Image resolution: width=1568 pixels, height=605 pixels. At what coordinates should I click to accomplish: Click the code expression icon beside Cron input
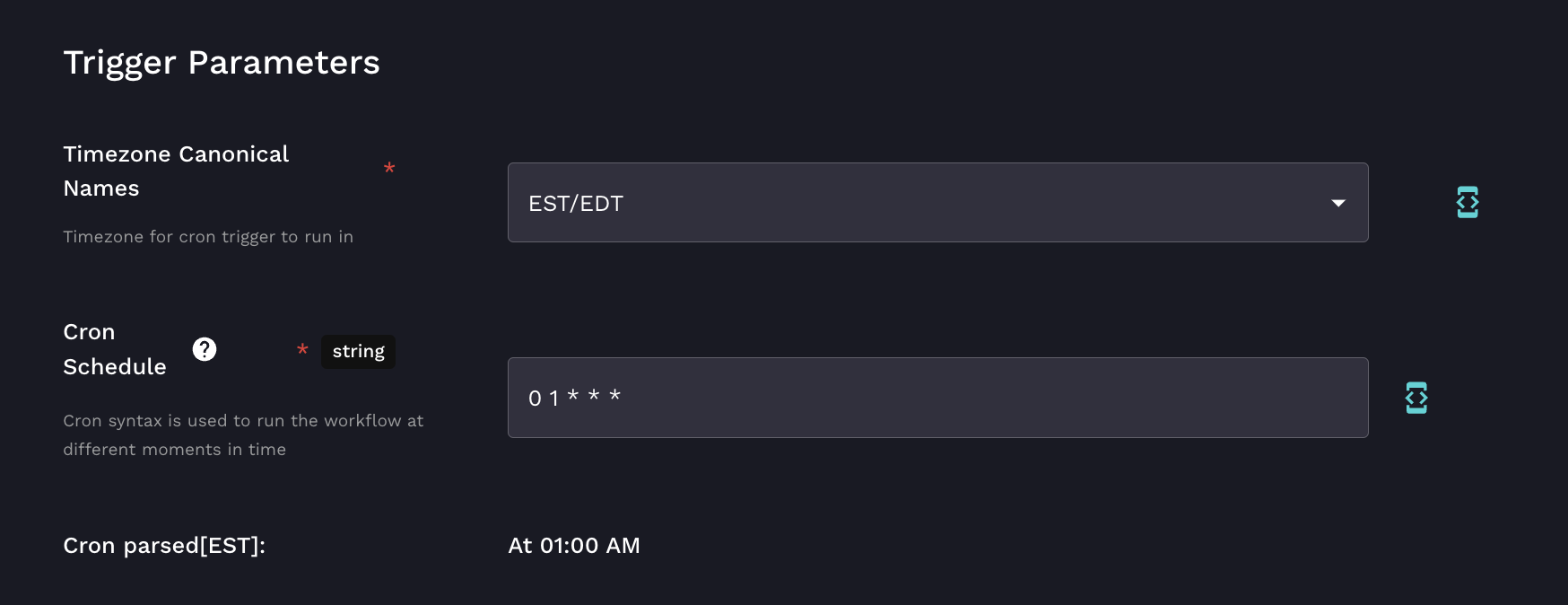tap(1416, 398)
